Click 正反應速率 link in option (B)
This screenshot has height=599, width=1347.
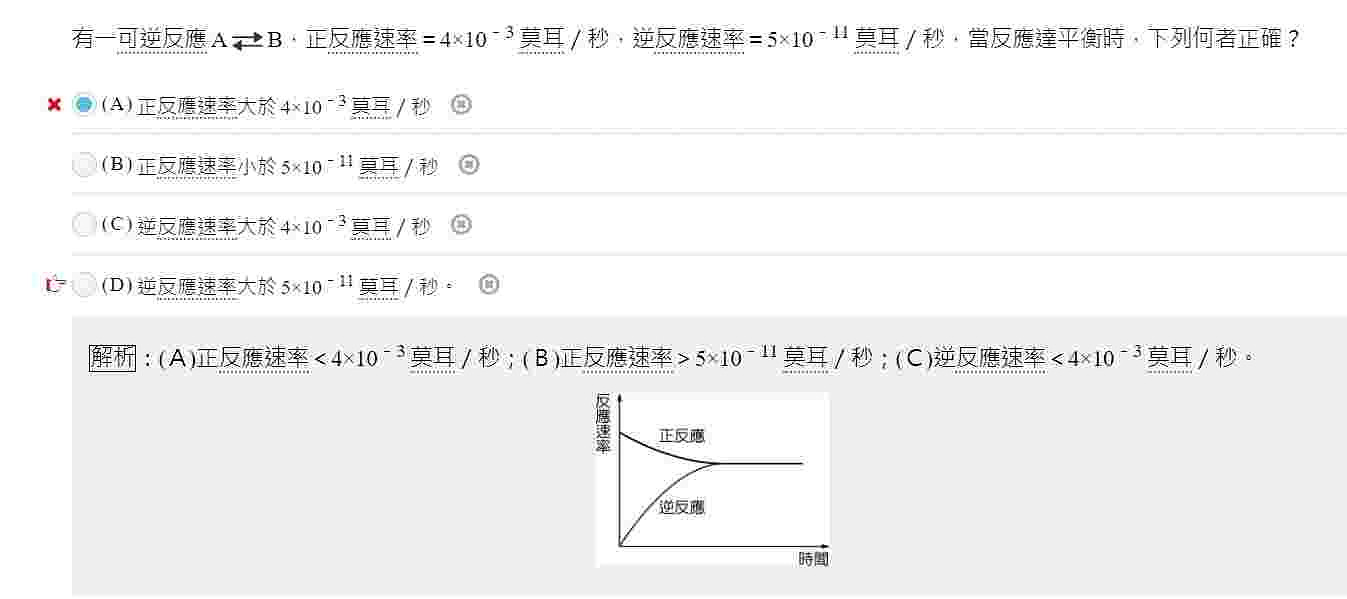tap(187, 167)
